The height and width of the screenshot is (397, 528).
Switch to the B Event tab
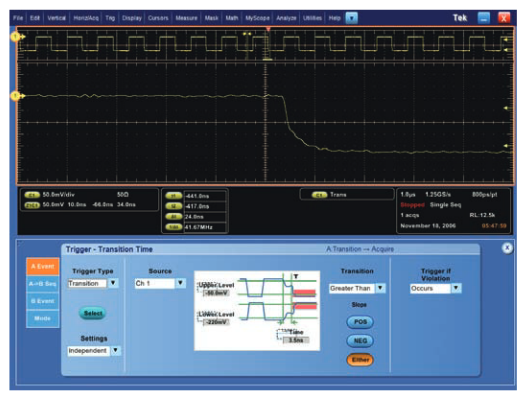coord(43,301)
